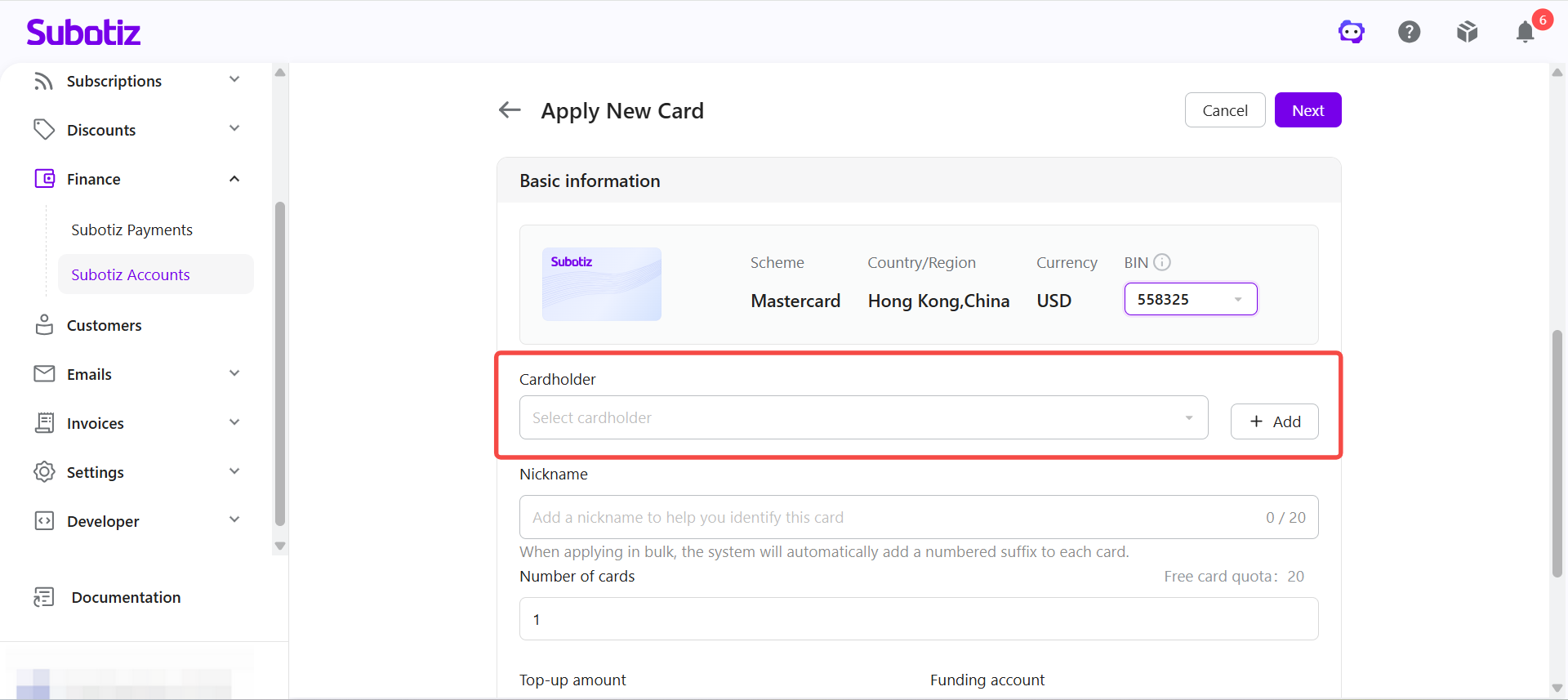This screenshot has width=1568, height=700.
Task: Click the Emails menu label
Action: click(89, 374)
